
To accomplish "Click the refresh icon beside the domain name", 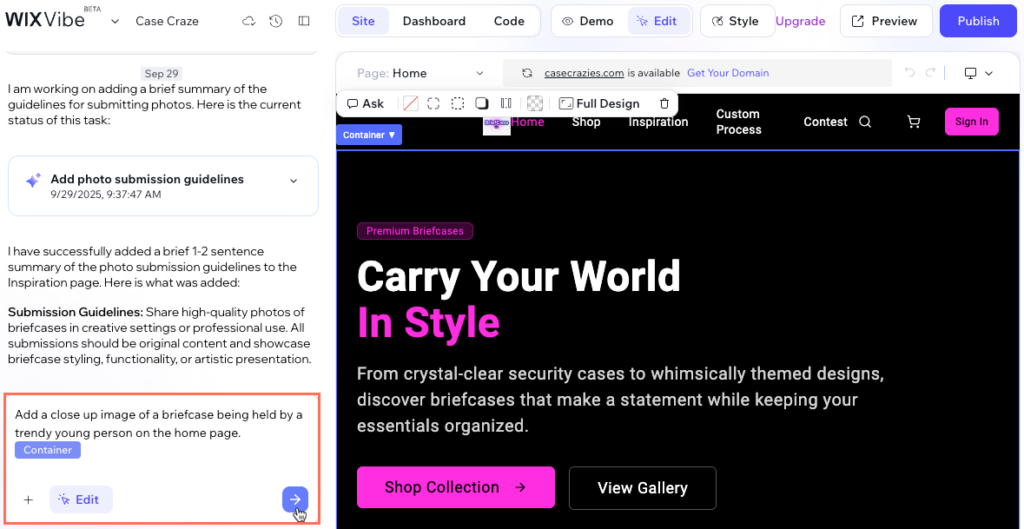I will tap(526, 73).
